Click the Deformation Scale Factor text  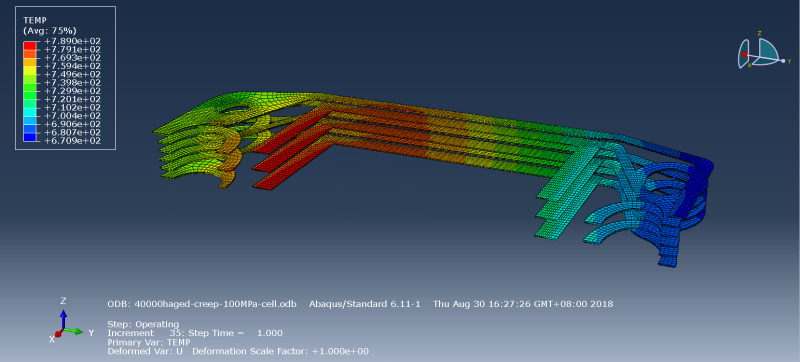coord(281,351)
